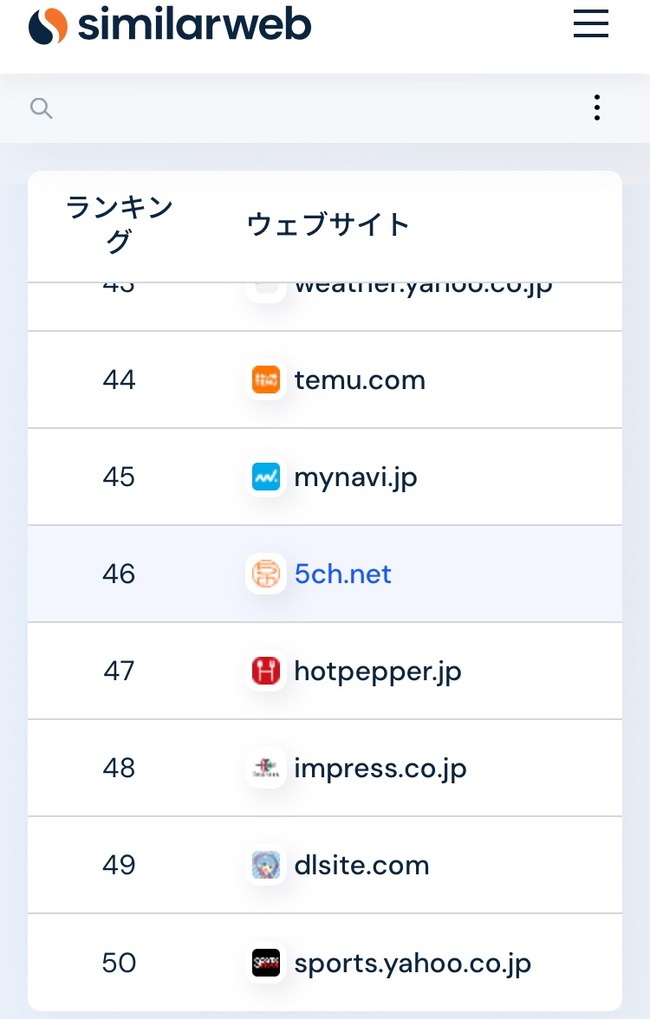Open dlsite.com ranking entry
The image size is (650, 1019).
[x=361, y=866]
